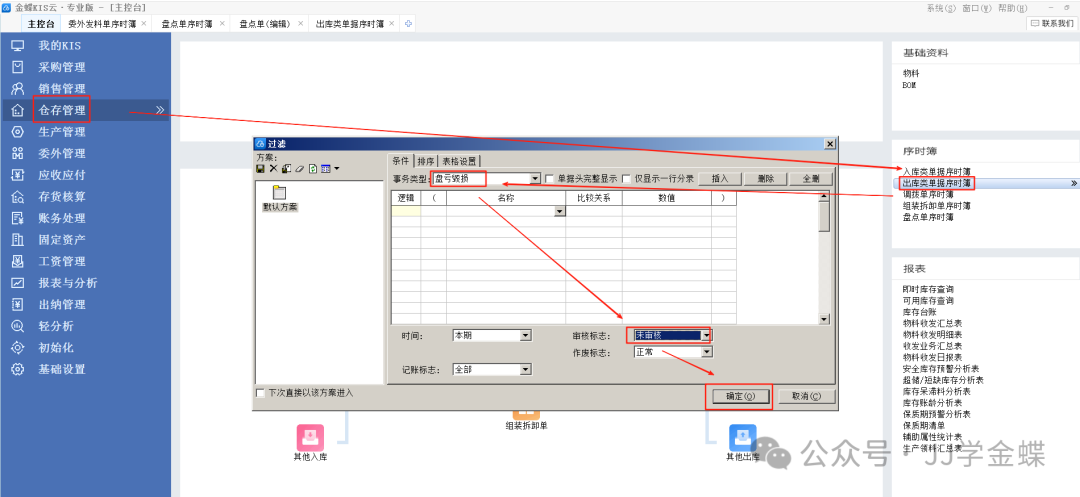Screen dimensions: 1080x497
Task: Switch to the 排序 tab
Action: [x=426, y=160]
